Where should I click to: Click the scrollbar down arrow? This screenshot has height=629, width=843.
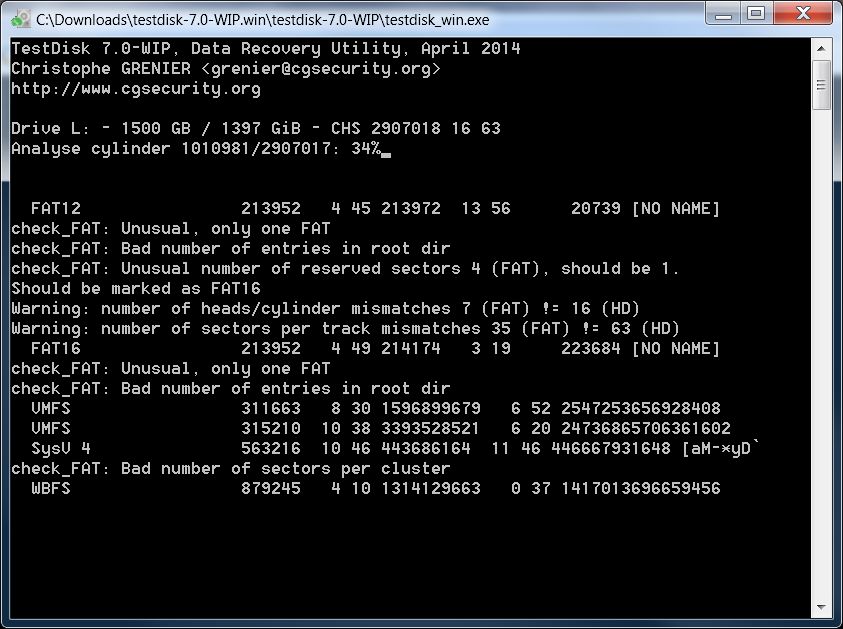pos(821,607)
